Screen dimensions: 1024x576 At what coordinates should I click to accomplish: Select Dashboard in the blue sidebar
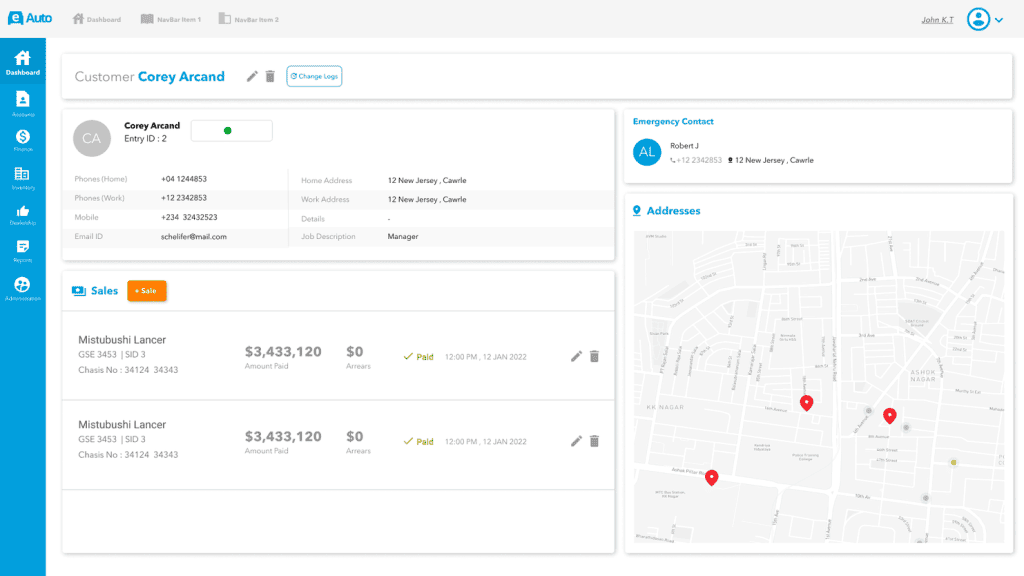point(23,63)
